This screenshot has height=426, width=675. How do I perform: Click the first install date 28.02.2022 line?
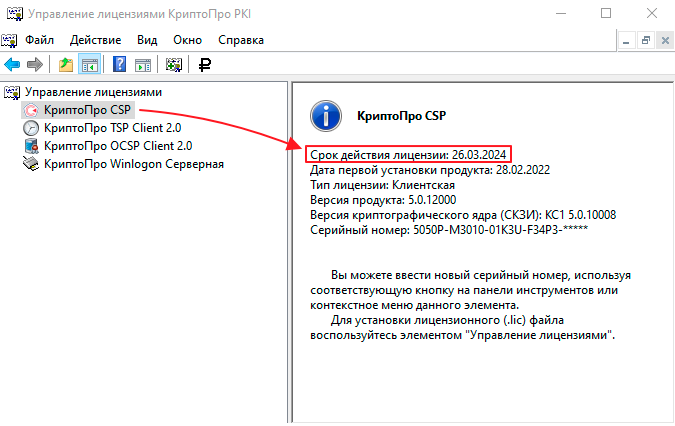coord(430,170)
